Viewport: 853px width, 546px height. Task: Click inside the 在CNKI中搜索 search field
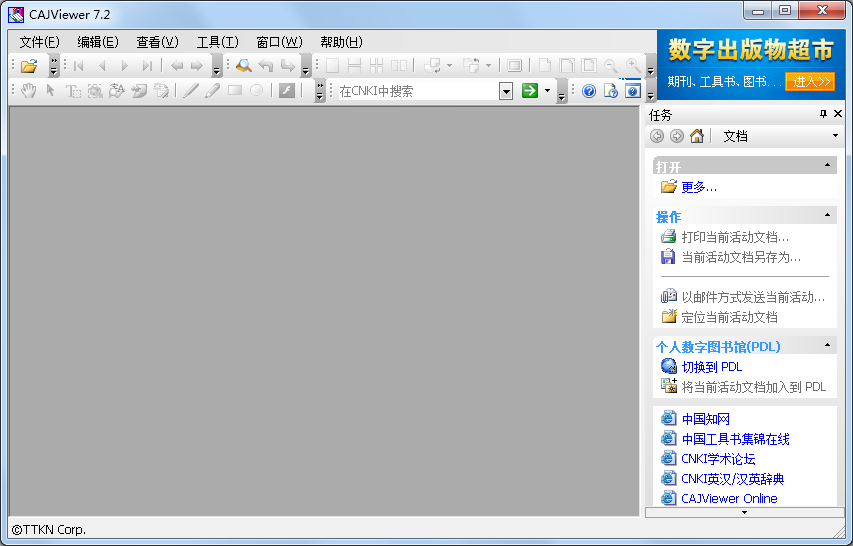tap(415, 91)
